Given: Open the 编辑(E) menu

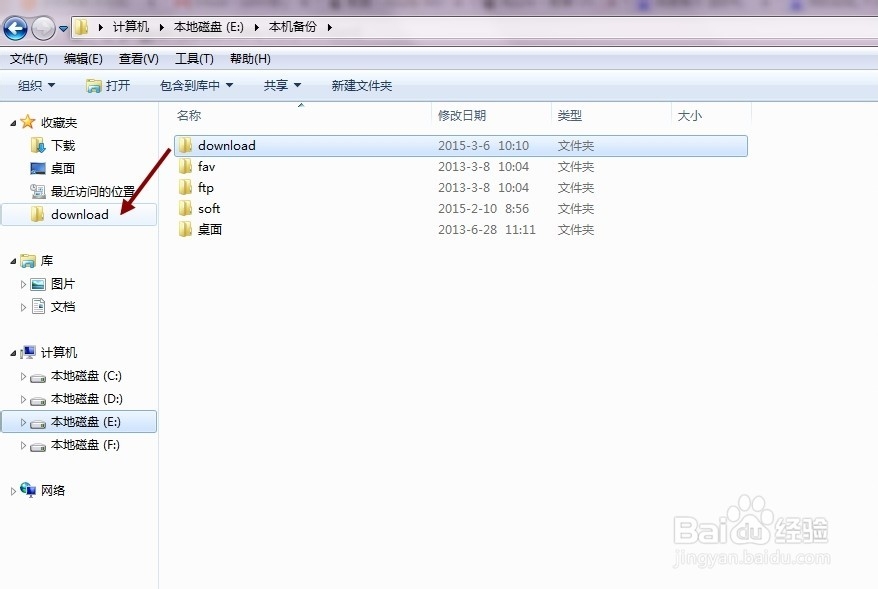Looking at the screenshot, I should click(x=83, y=59).
